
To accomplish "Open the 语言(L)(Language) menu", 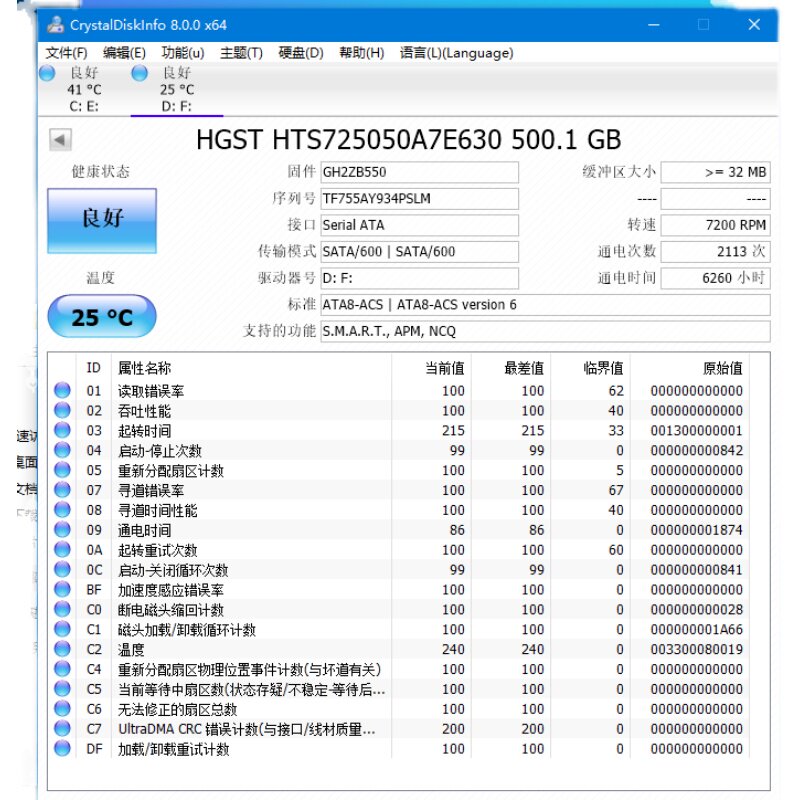I will point(457,53).
